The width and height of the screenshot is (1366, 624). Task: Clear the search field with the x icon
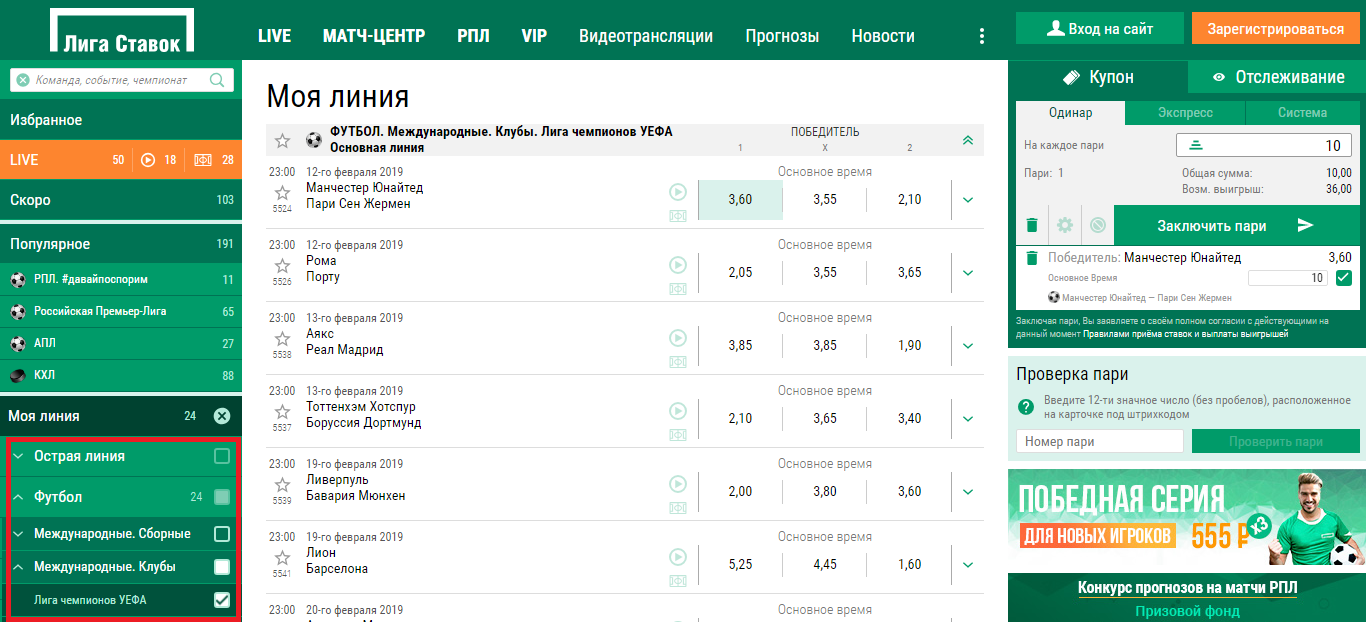pos(23,80)
